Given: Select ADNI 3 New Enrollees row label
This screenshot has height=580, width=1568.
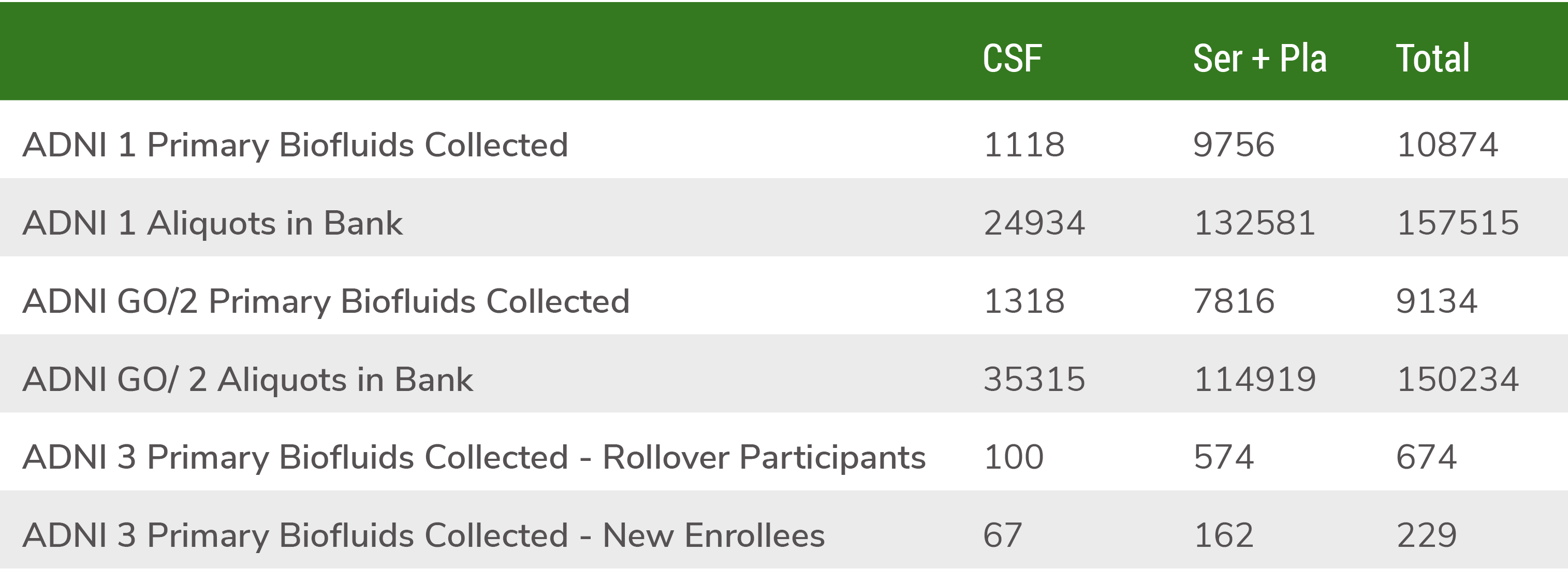Looking at the screenshot, I should coord(423,535).
